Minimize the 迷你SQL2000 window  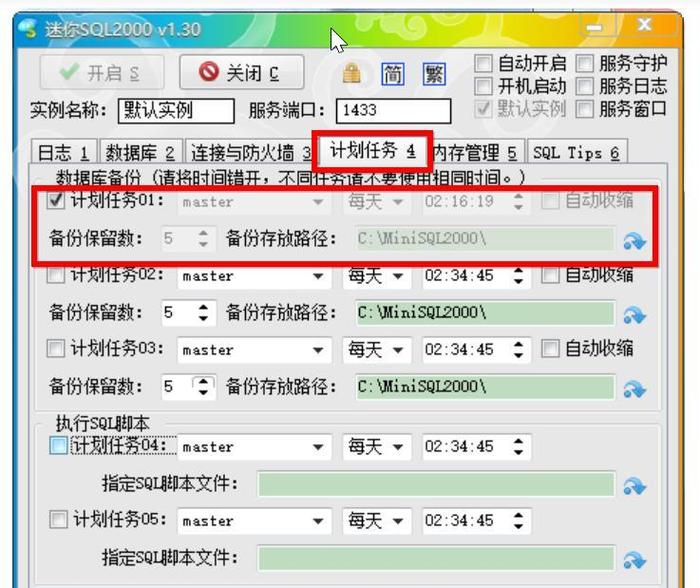click(594, 27)
